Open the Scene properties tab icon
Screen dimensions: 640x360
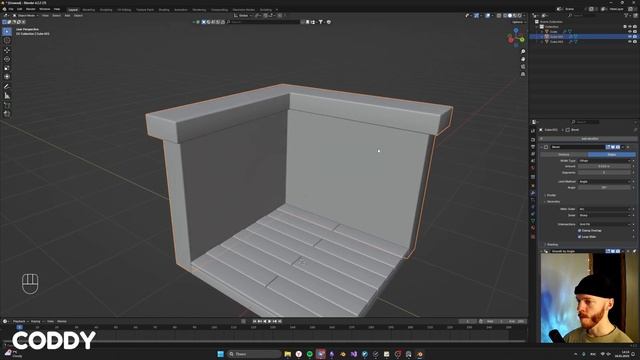[533, 162]
